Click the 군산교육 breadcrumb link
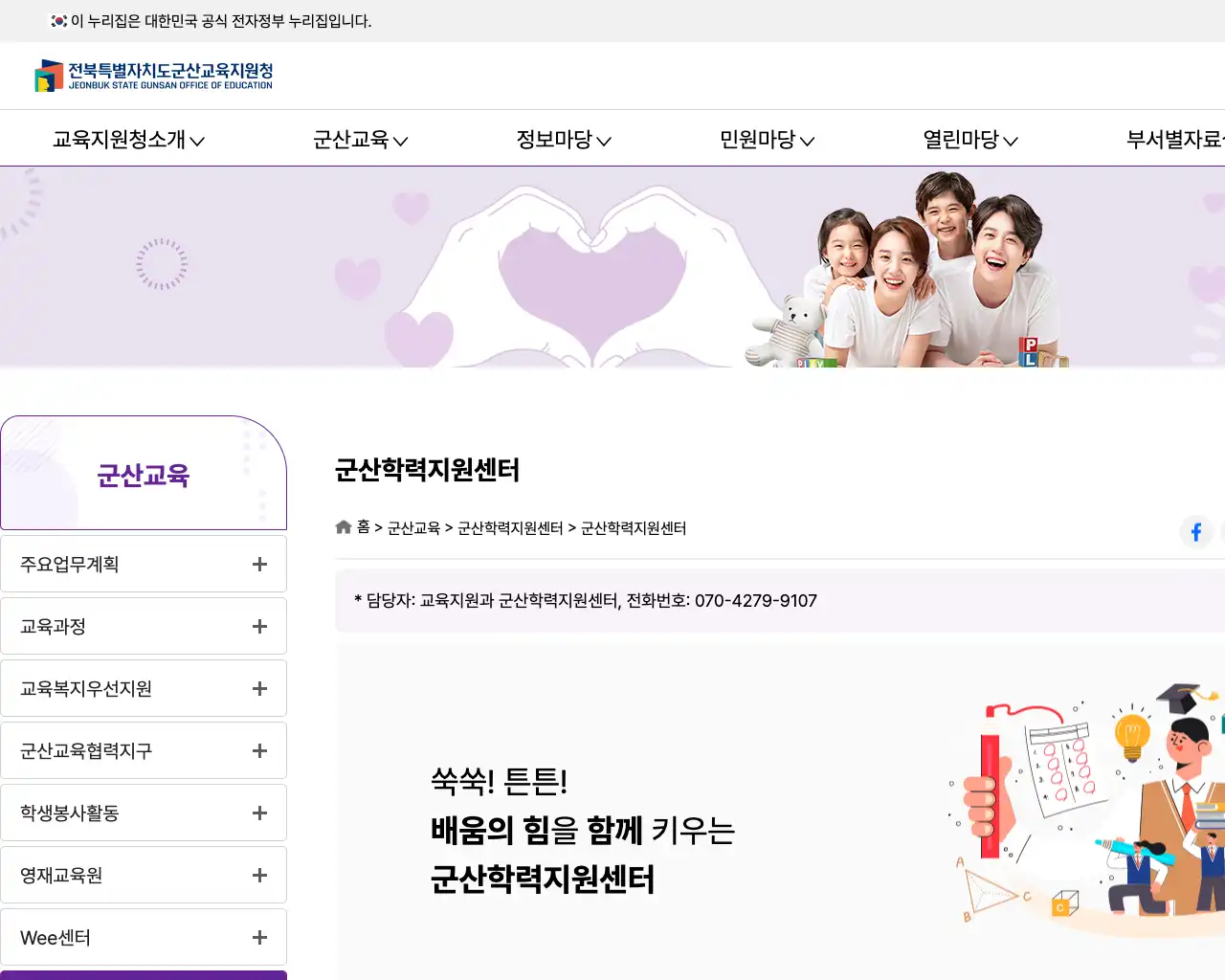The image size is (1225, 980). 412,527
